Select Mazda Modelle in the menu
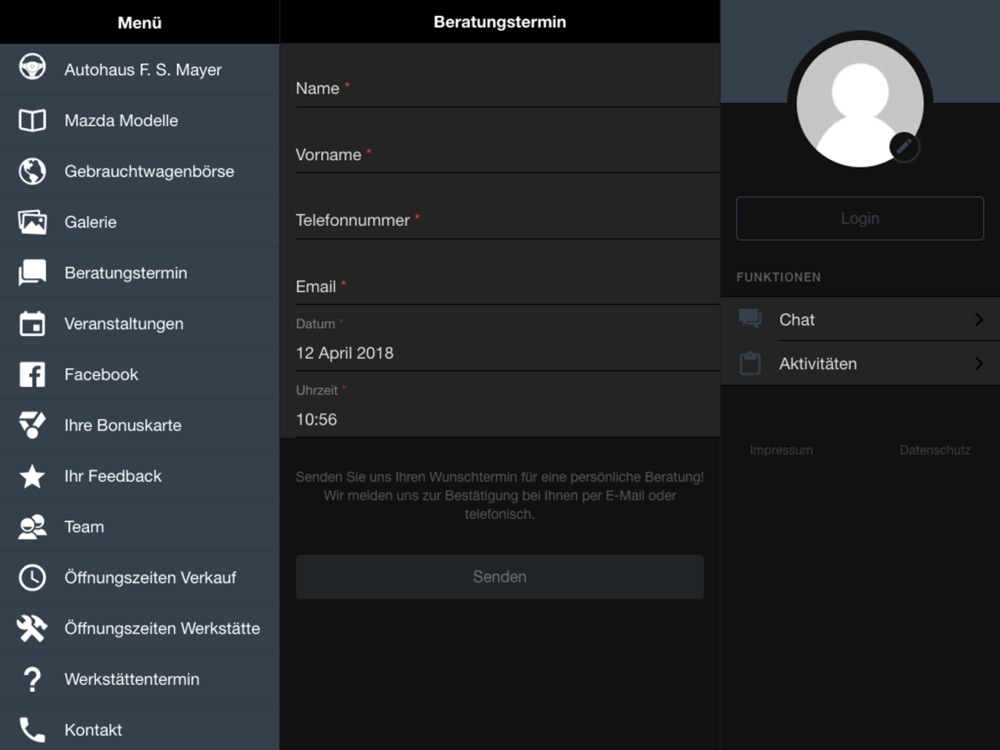Screen dimensions: 1000x750 tap(140, 121)
